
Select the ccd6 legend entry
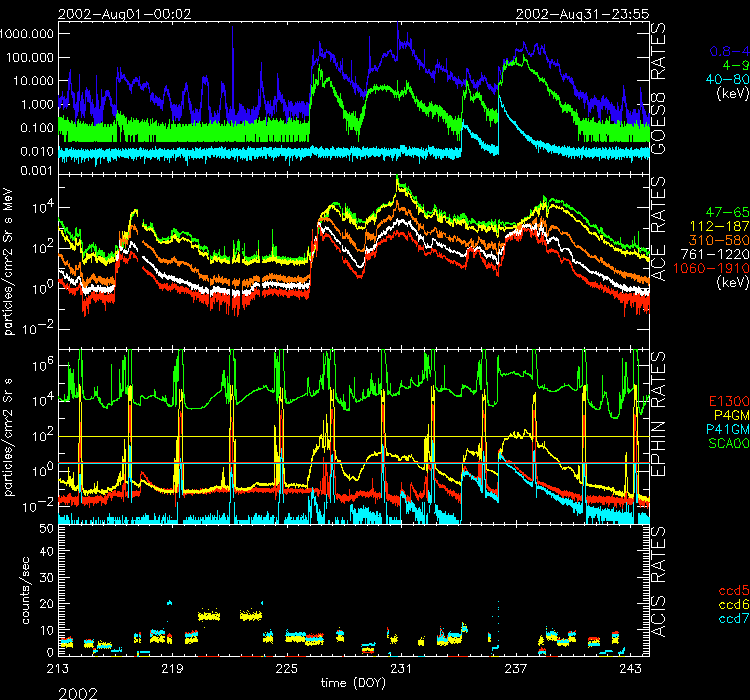[731, 605]
